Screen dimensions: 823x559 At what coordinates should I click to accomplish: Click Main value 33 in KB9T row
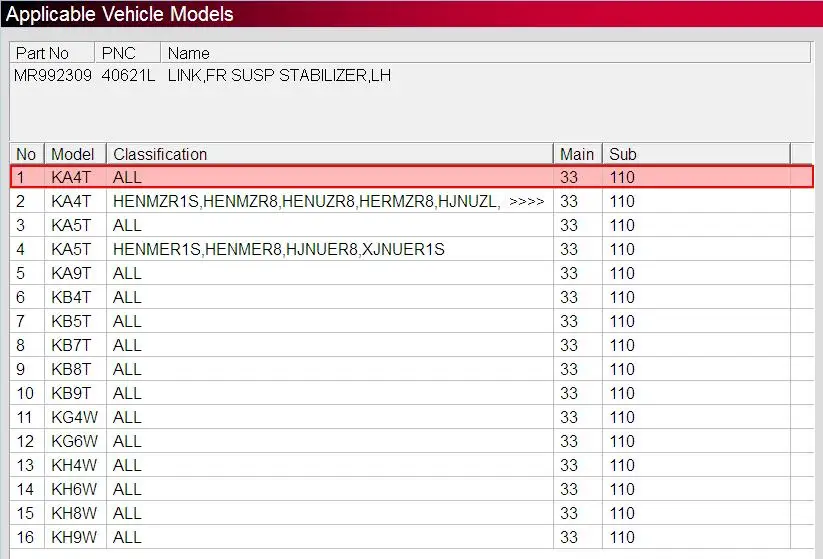569,393
